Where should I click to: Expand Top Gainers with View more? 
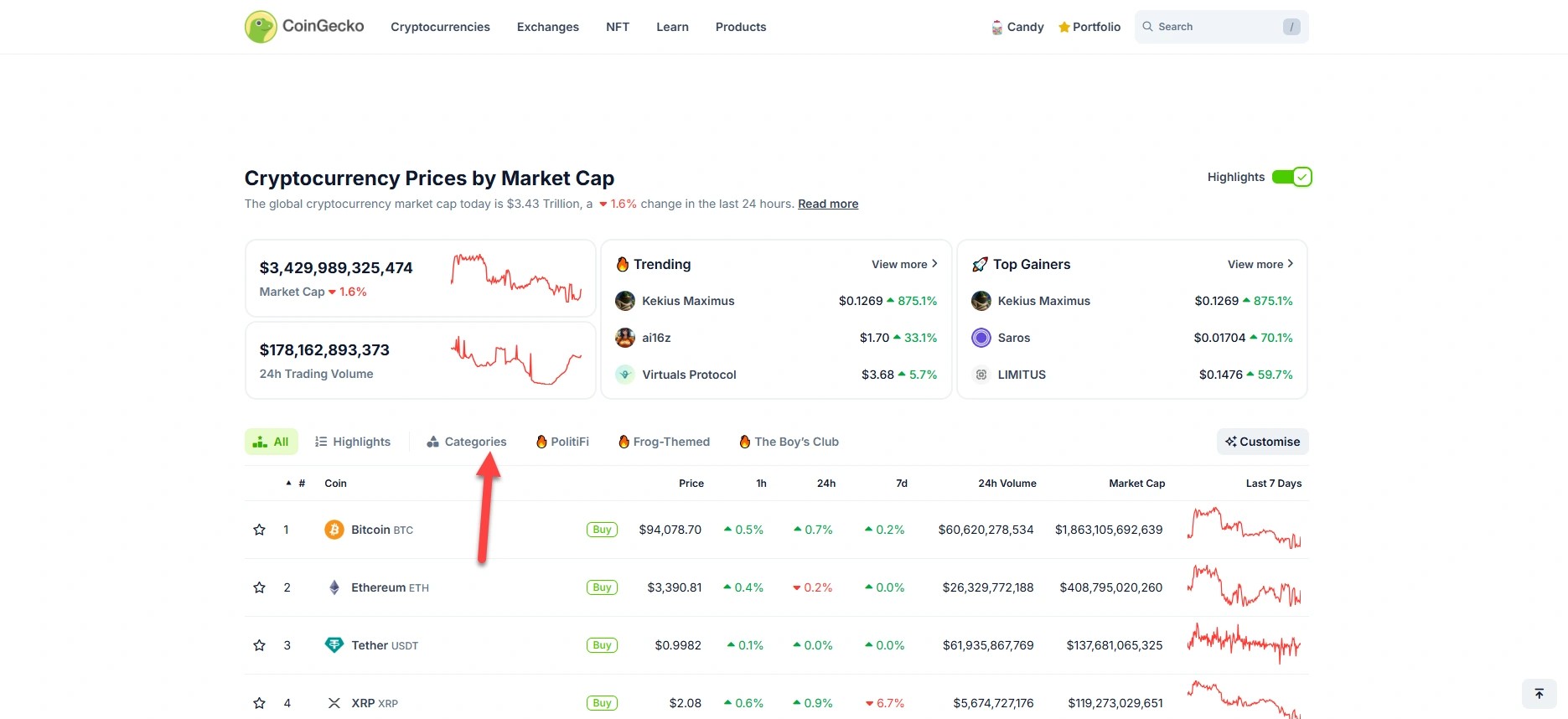point(1260,264)
